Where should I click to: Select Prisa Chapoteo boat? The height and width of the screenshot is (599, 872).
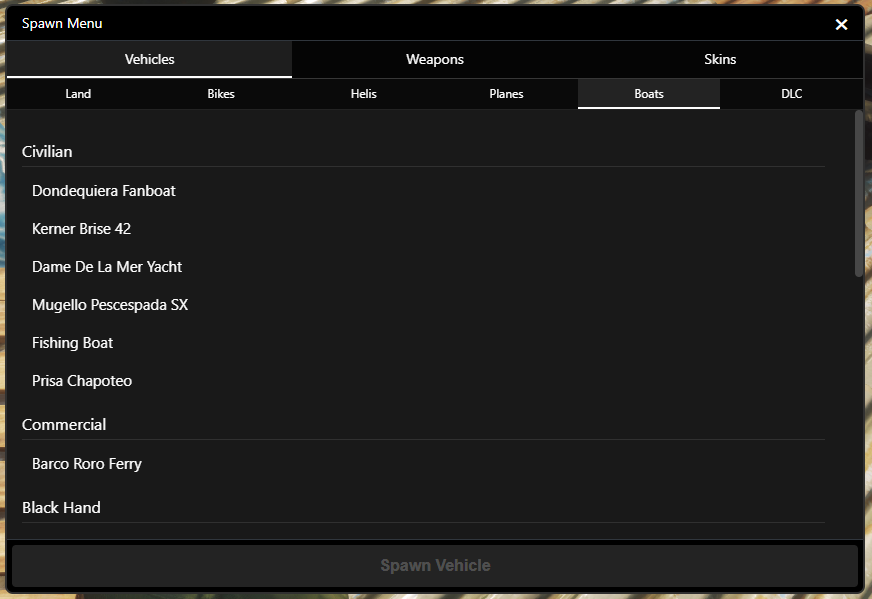(82, 381)
